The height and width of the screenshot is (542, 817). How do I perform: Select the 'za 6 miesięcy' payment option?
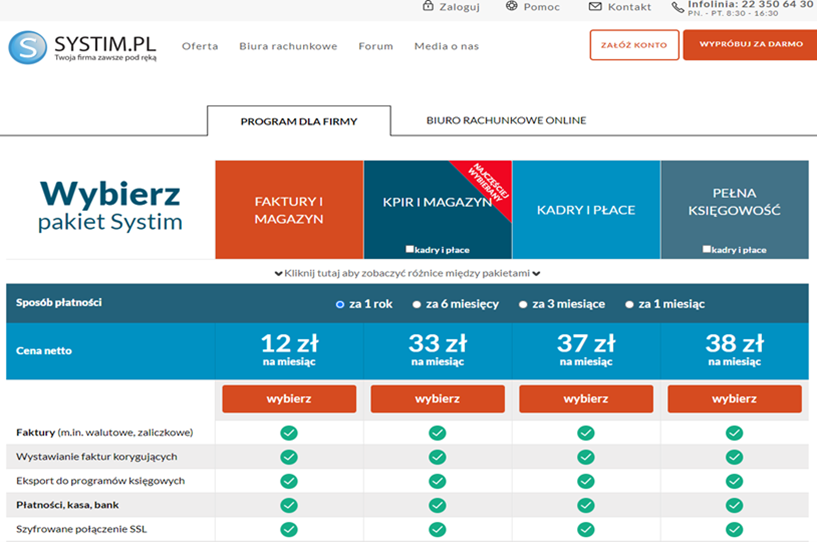point(416,304)
